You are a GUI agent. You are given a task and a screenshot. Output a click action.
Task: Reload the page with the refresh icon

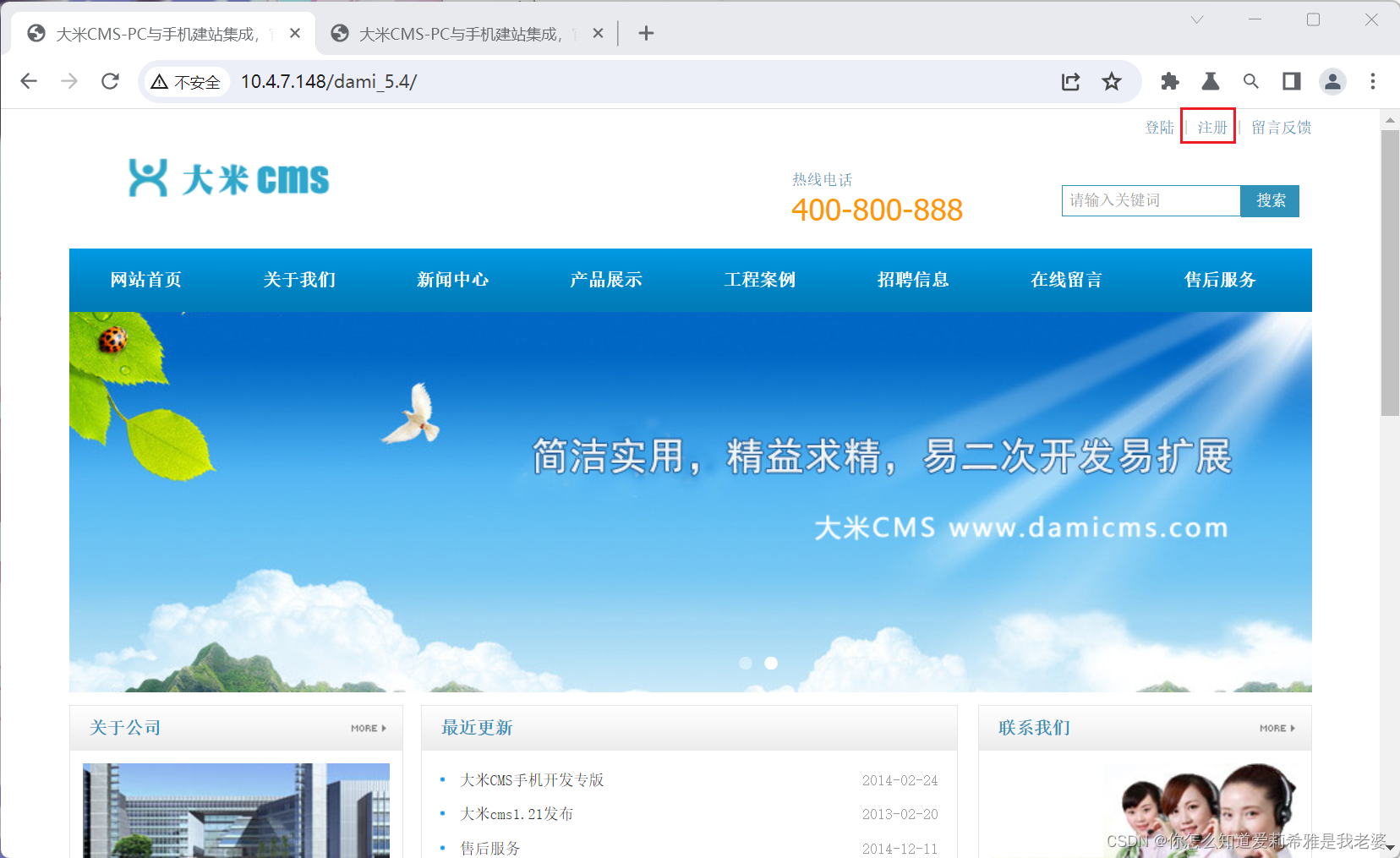click(110, 81)
